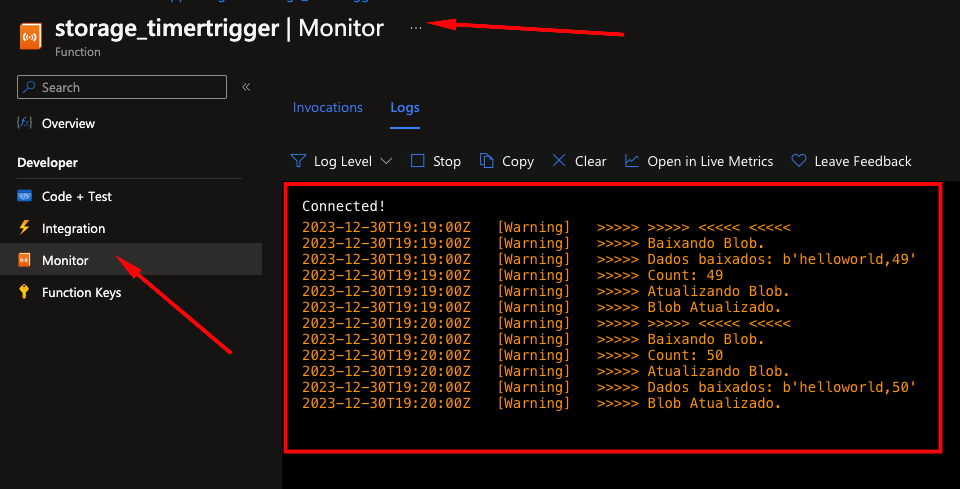Image resolution: width=960 pixels, height=489 pixels.
Task: Click the Log Level filter funnel icon
Action: [x=298, y=161]
